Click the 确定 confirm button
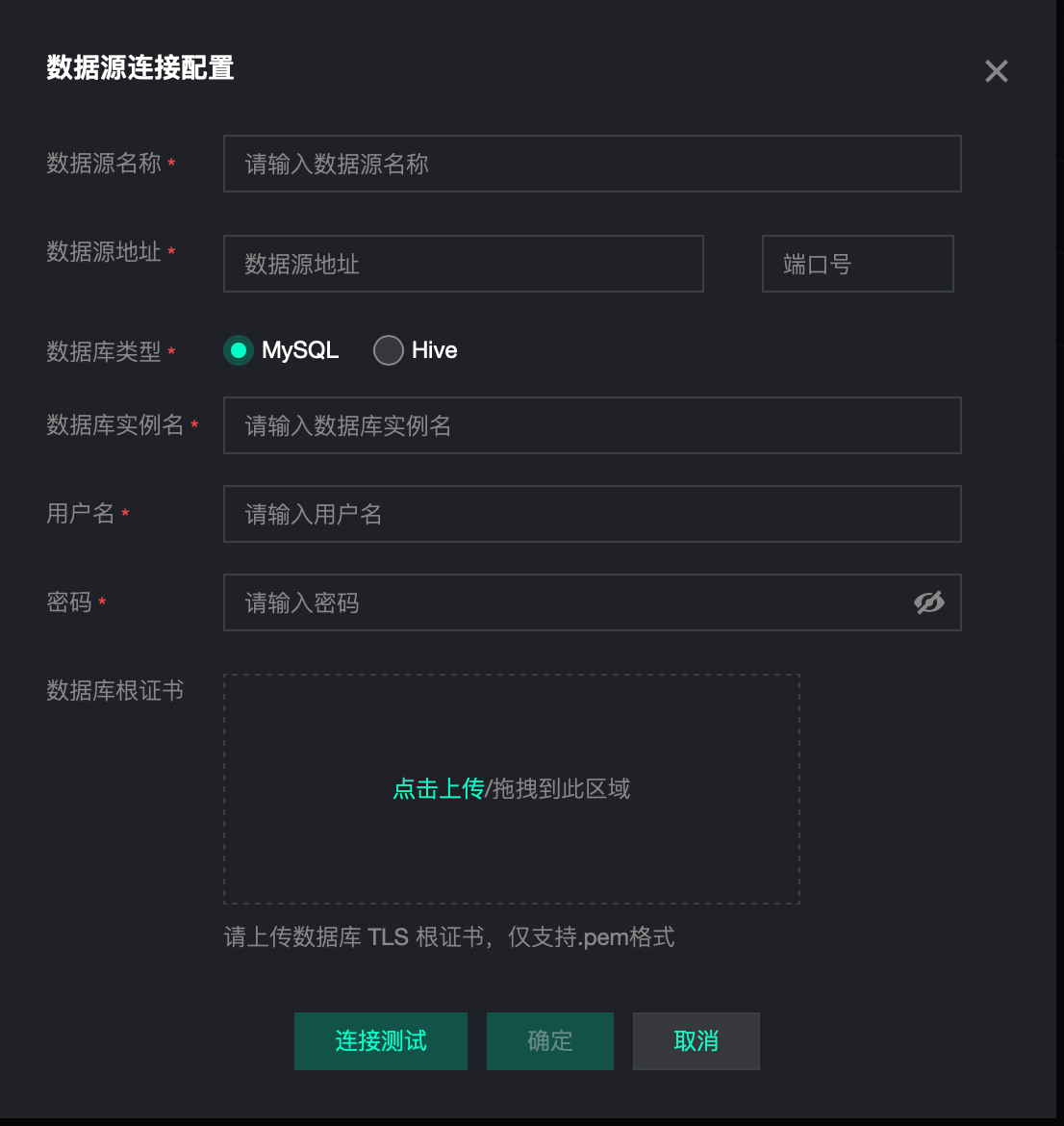 pyautogui.click(x=549, y=1040)
